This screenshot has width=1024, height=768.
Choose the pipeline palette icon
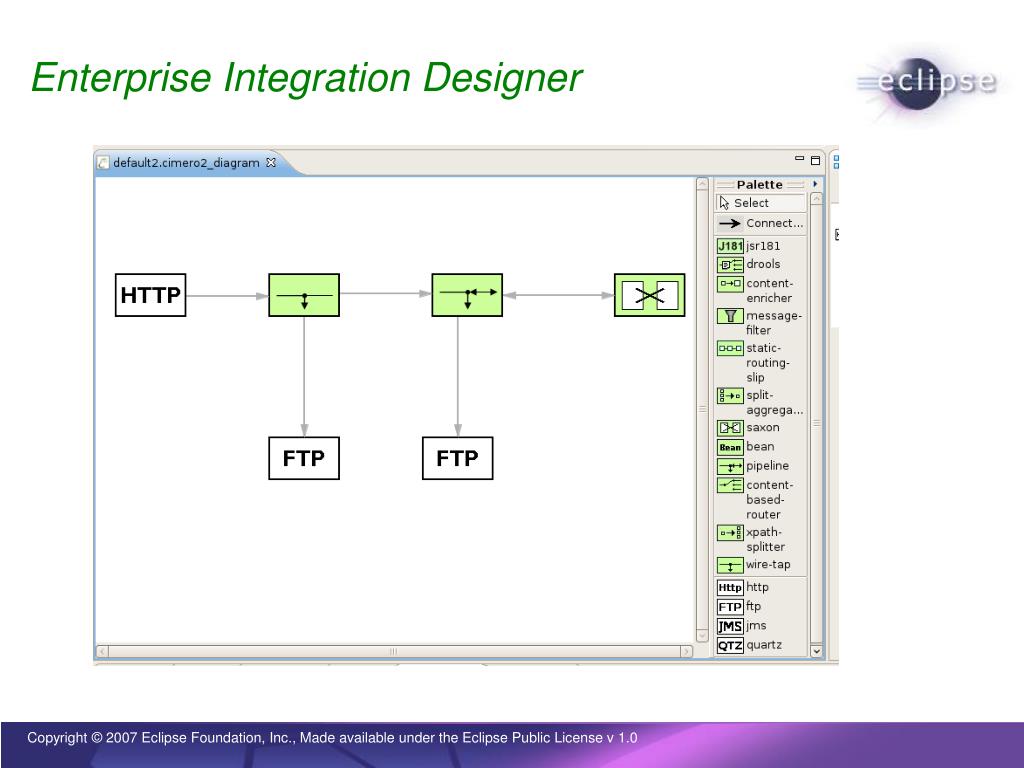tap(730, 466)
